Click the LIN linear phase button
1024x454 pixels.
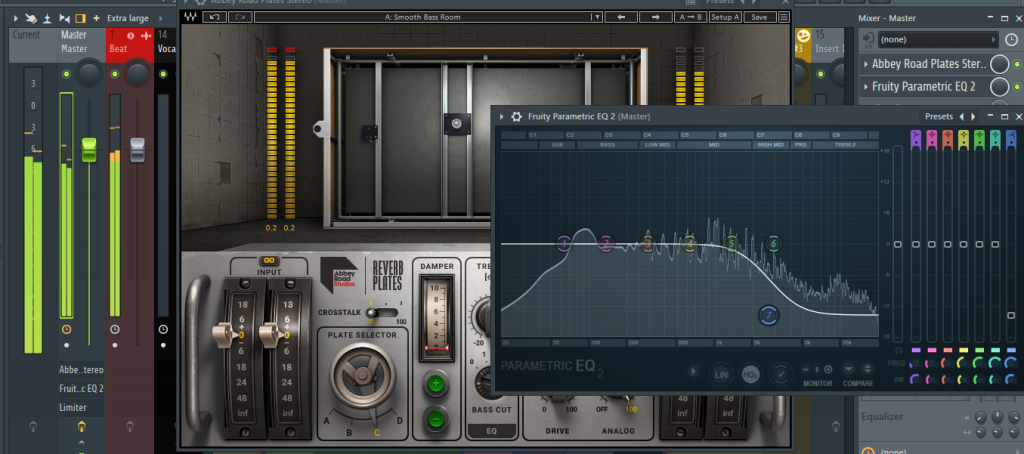pyautogui.click(x=720, y=373)
